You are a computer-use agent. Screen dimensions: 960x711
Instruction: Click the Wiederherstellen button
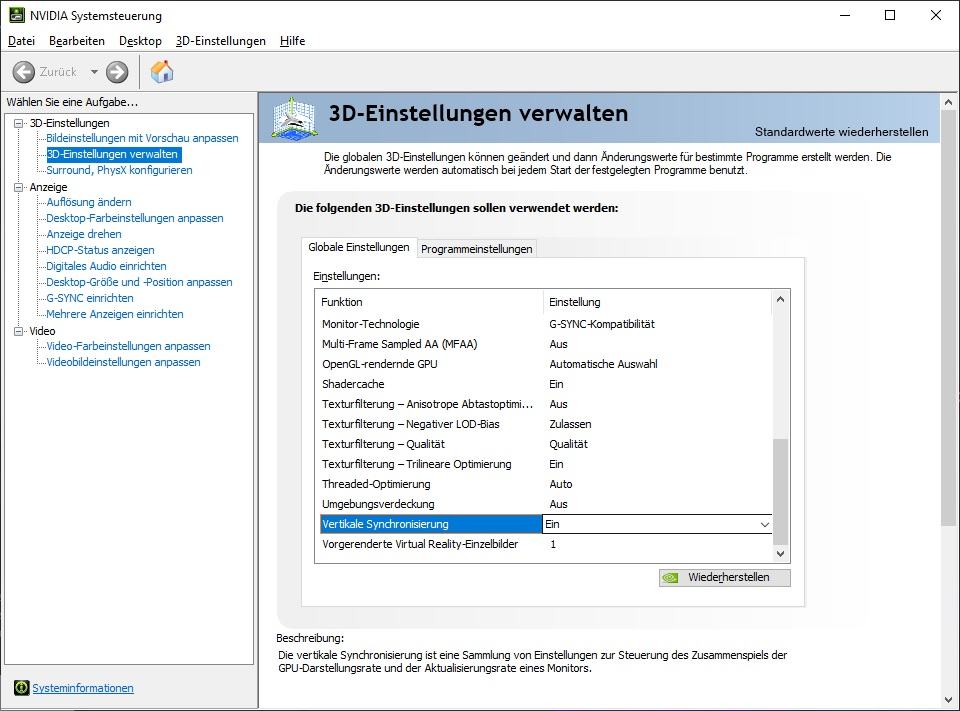[724, 577]
